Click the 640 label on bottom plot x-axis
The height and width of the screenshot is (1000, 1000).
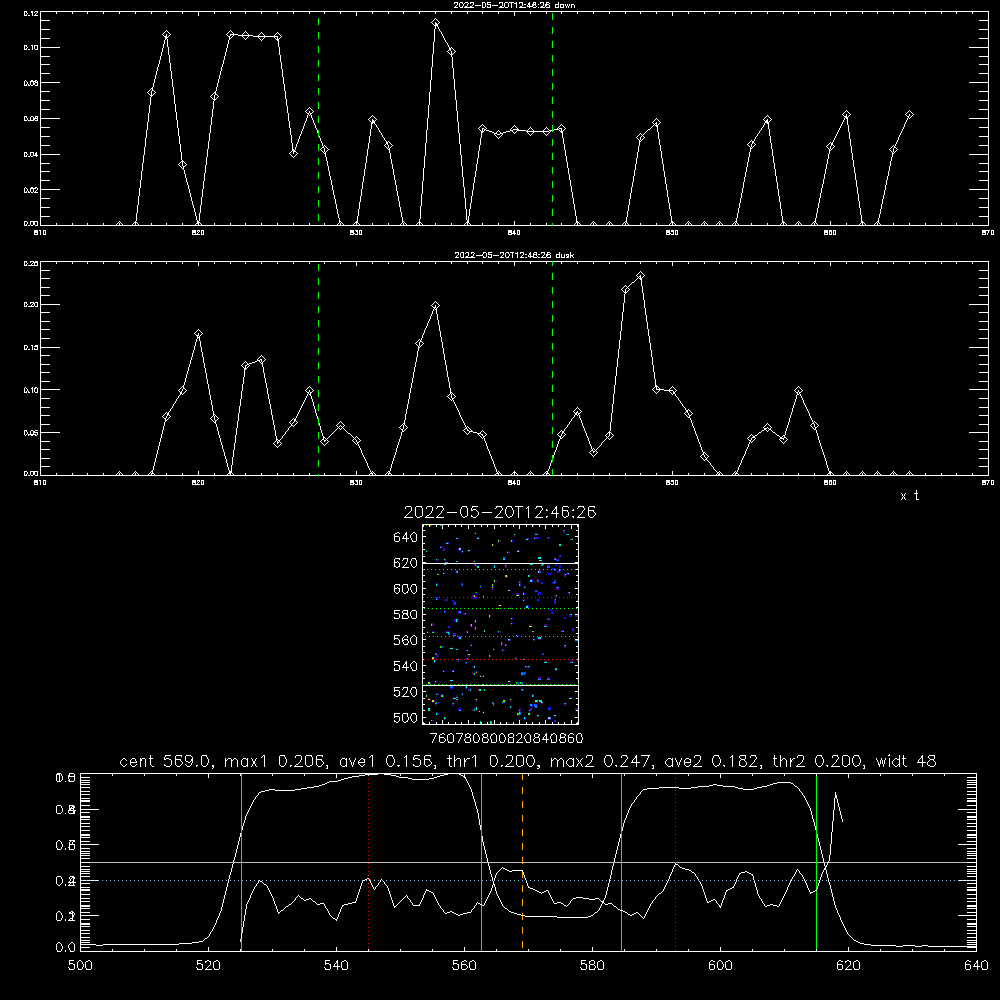click(976, 966)
